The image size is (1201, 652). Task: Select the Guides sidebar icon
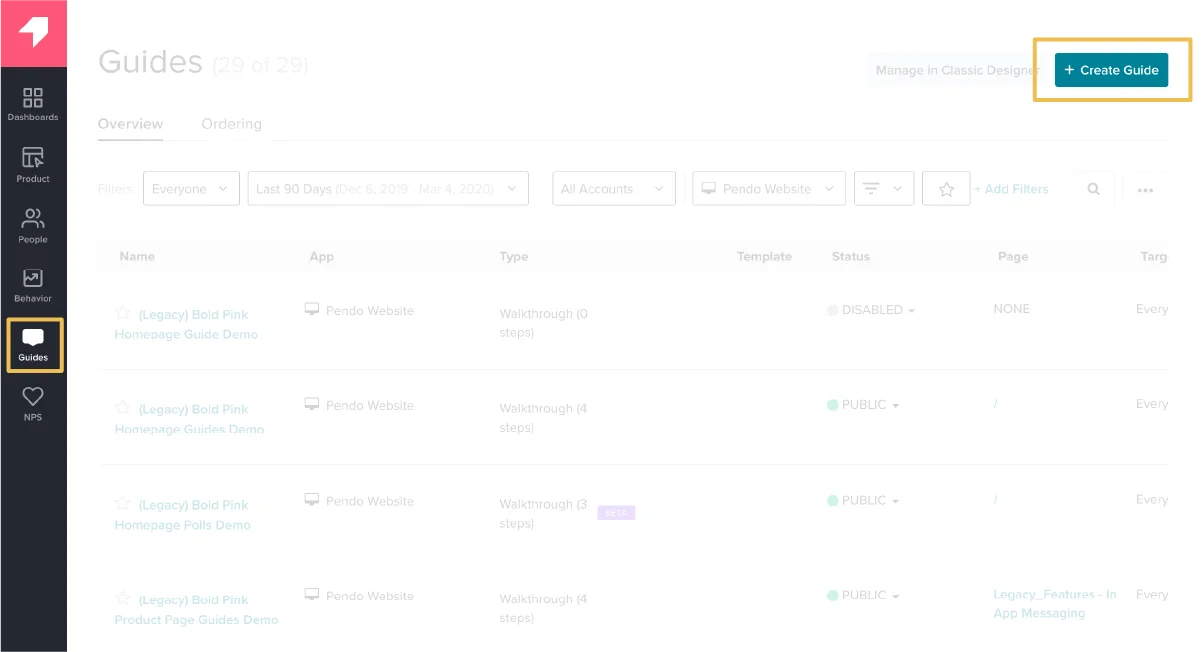coord(34,344)
